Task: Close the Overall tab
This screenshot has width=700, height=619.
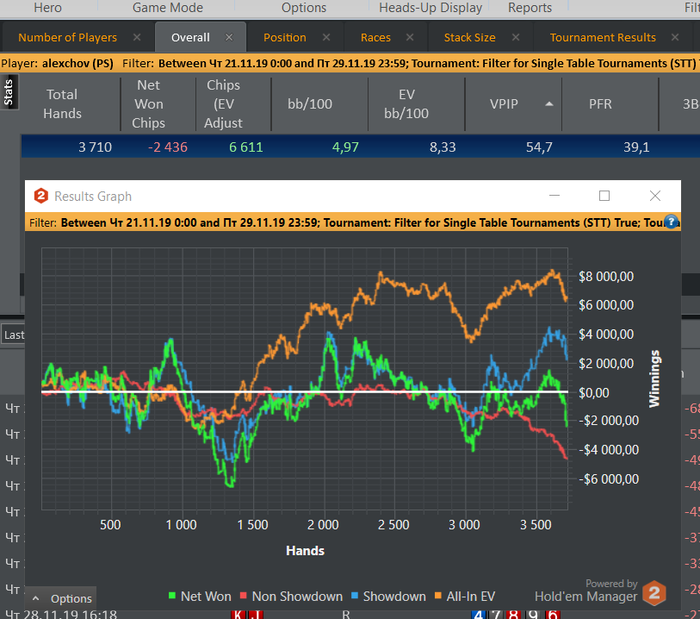Action: coord(229,37)
